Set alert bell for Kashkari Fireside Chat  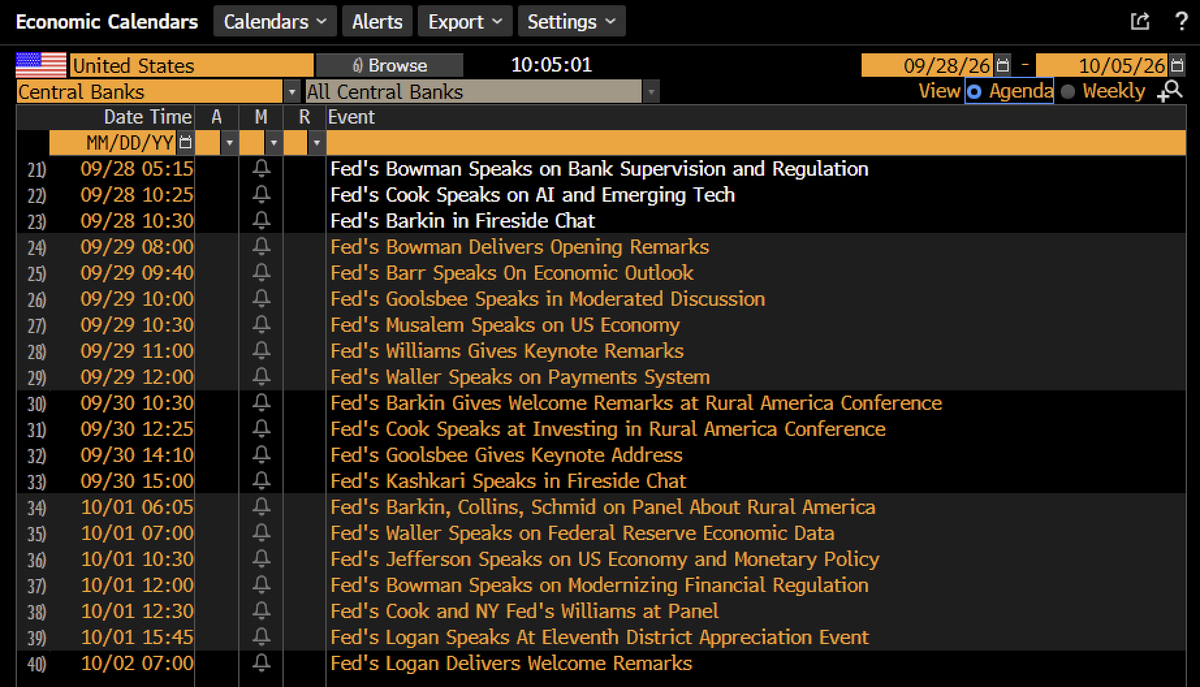click(261, 481)
